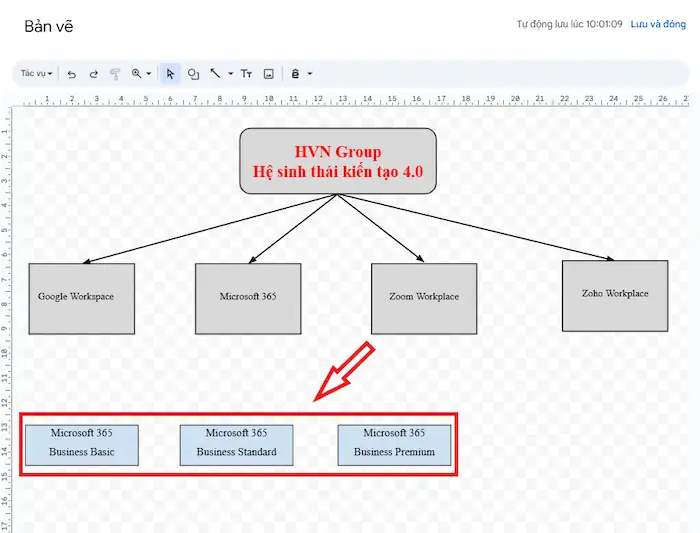
Task: Open the Word art insert icon
Action: click(x=295, y=74)
